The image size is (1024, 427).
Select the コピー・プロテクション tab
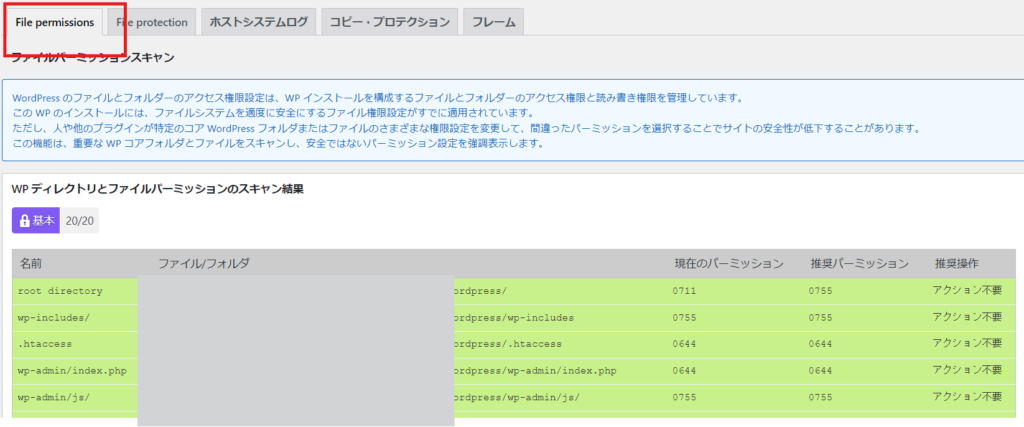tap(390, 22)
